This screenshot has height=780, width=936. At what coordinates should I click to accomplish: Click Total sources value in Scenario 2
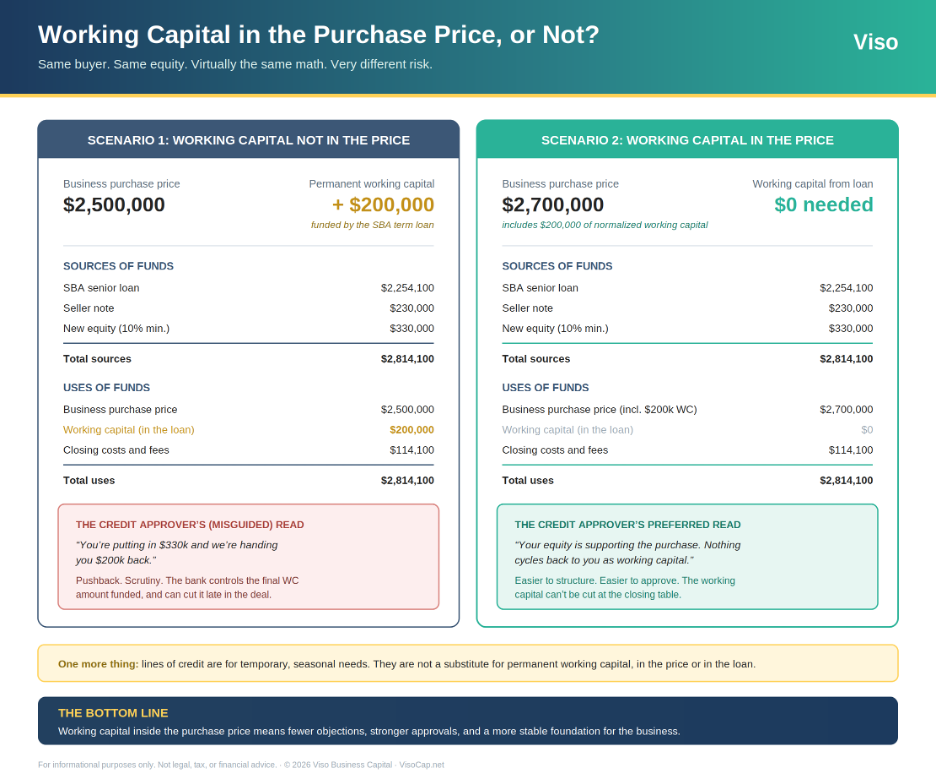point(846,359)
